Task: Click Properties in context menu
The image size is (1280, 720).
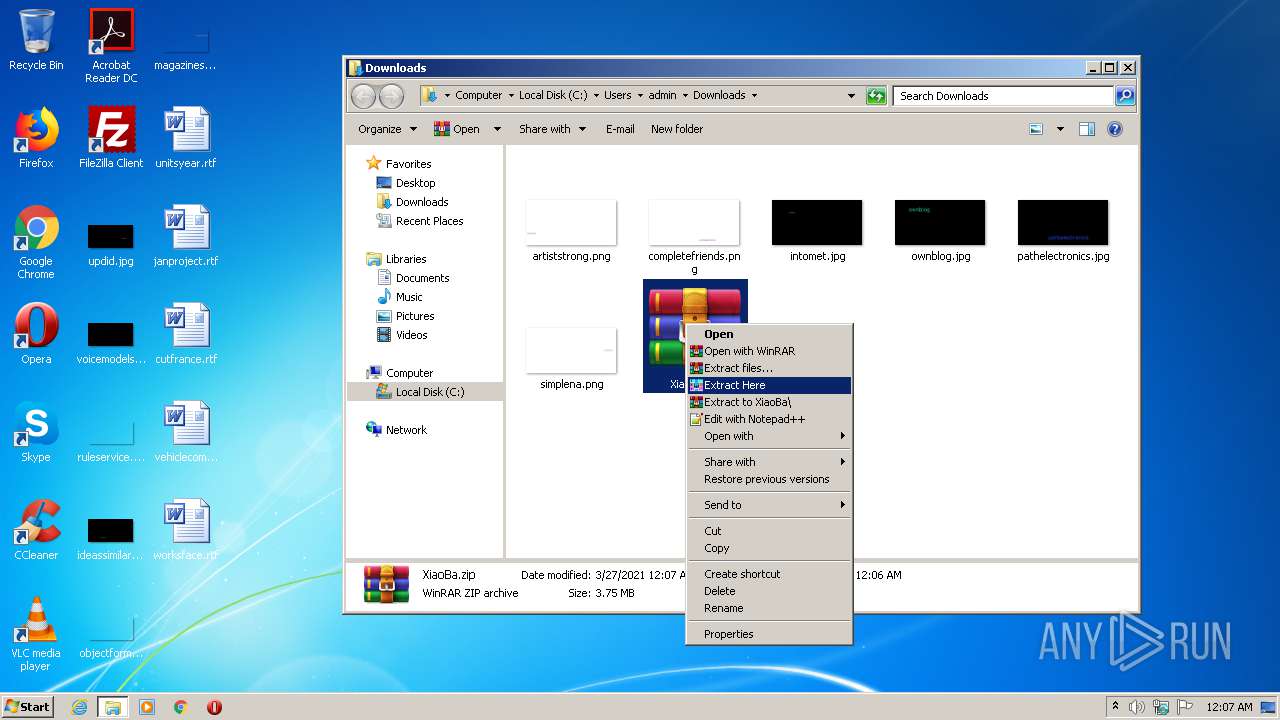Action: [769, 634]
